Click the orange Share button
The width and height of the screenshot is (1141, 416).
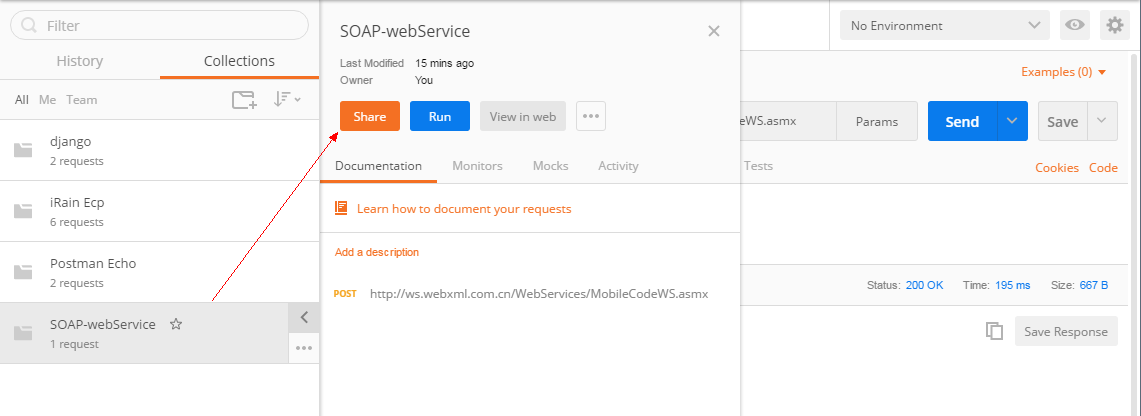370,116
